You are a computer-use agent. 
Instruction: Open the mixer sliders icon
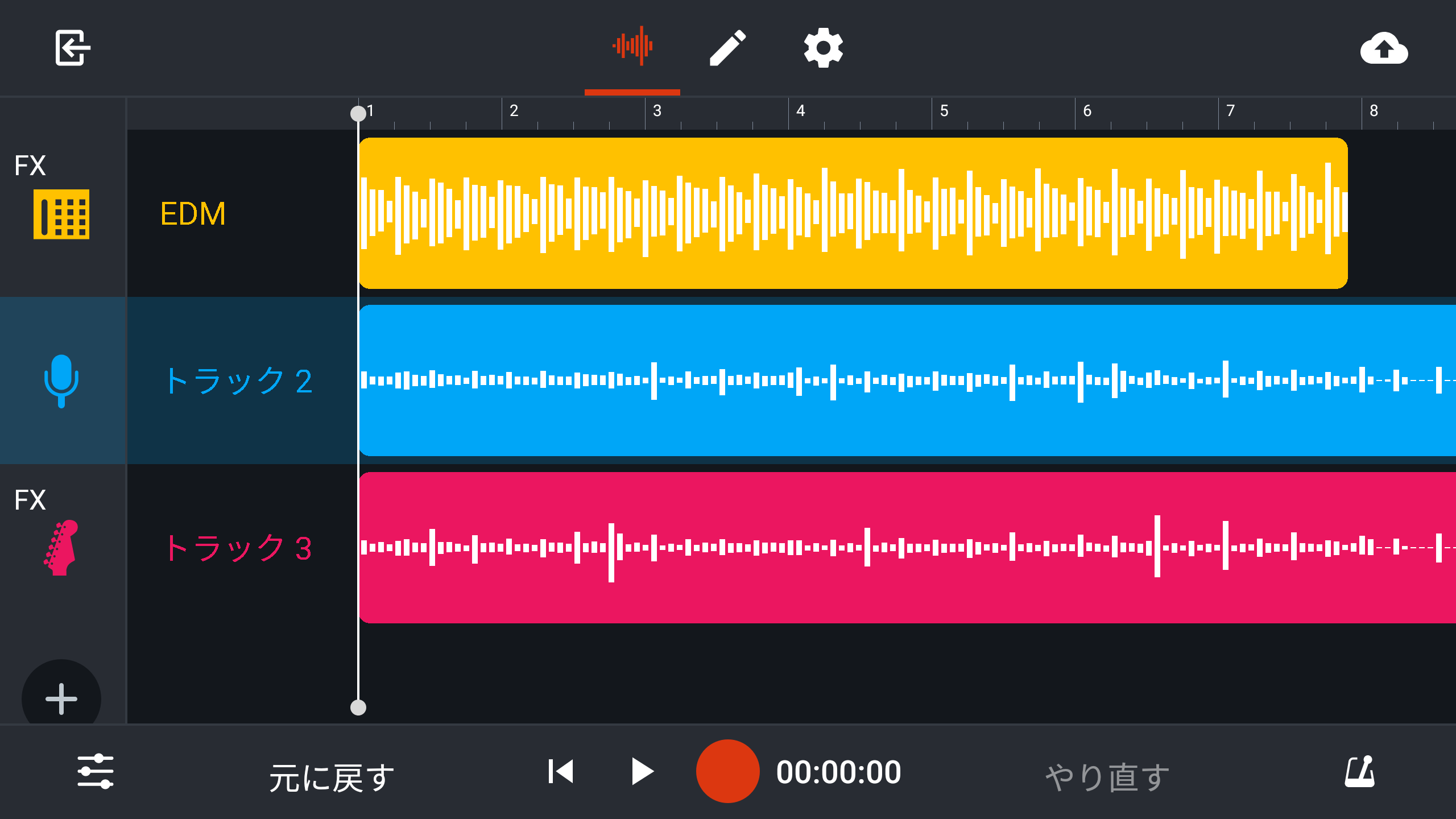click(x=96, y=772)
